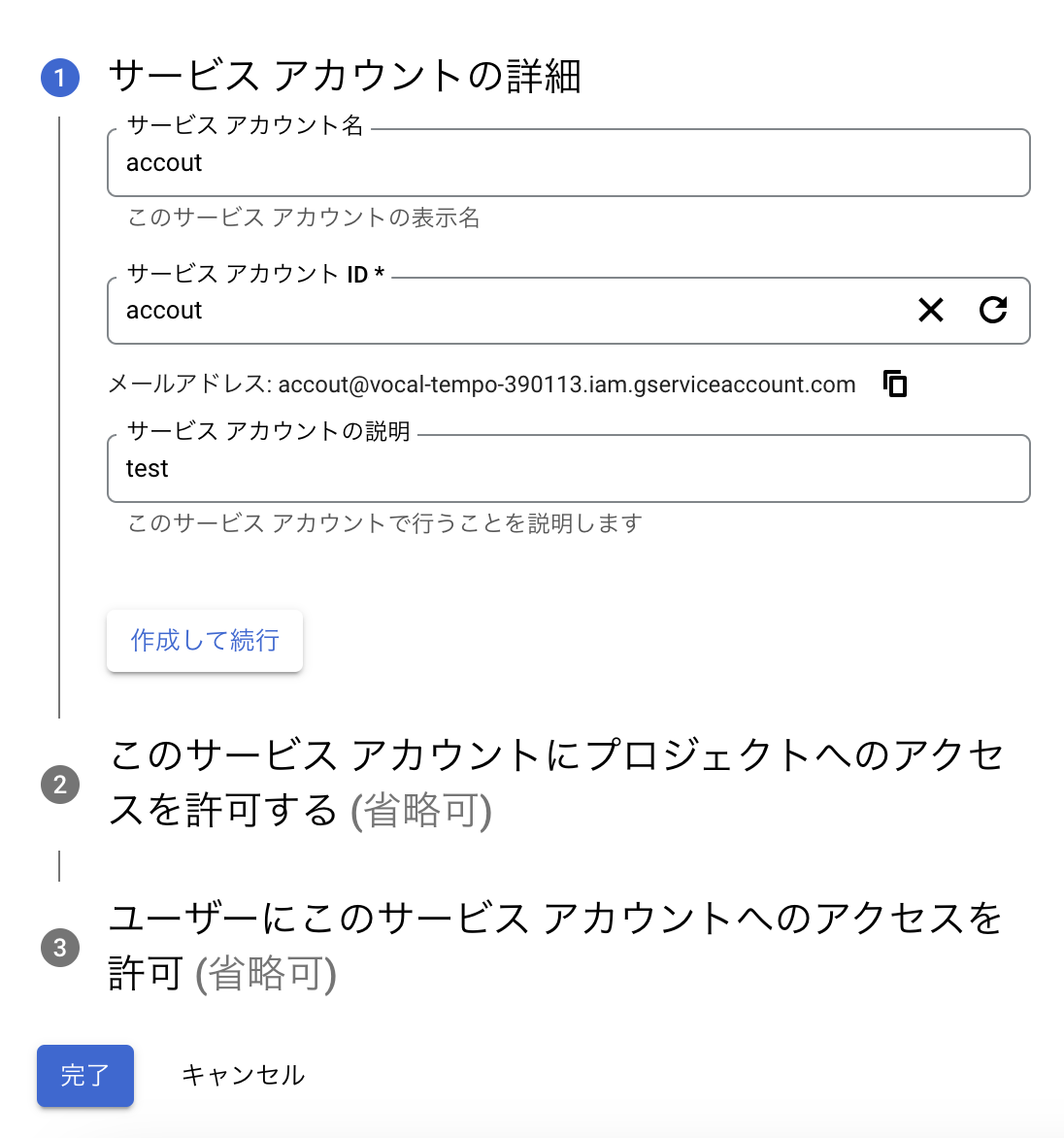
Task: Clear the service account ID field
Action: (x=930, y=311)
